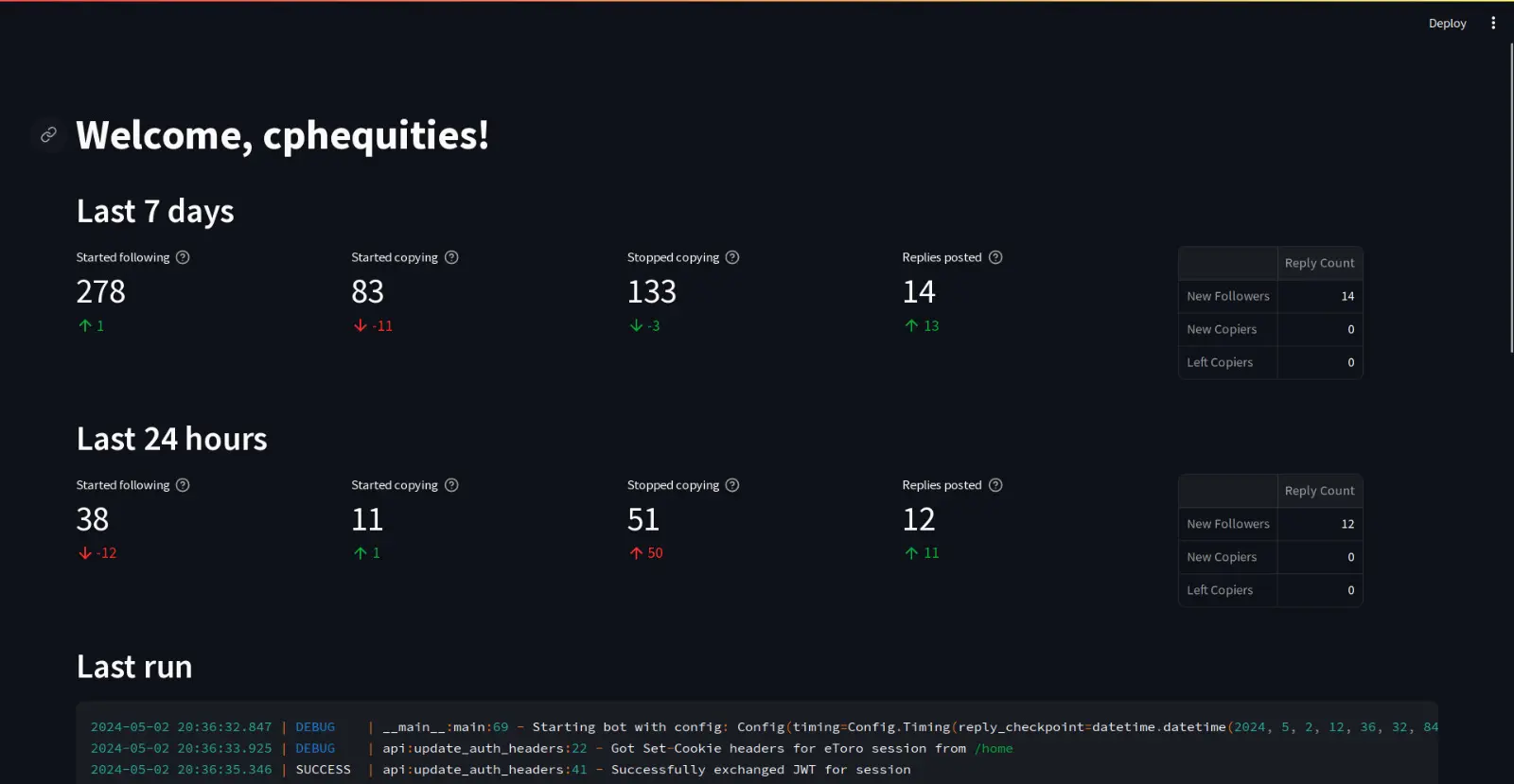Viewport: 1514px width, 784px height.
Task: Click Reply Count header in Last 7 days table
Action: 1319,263
